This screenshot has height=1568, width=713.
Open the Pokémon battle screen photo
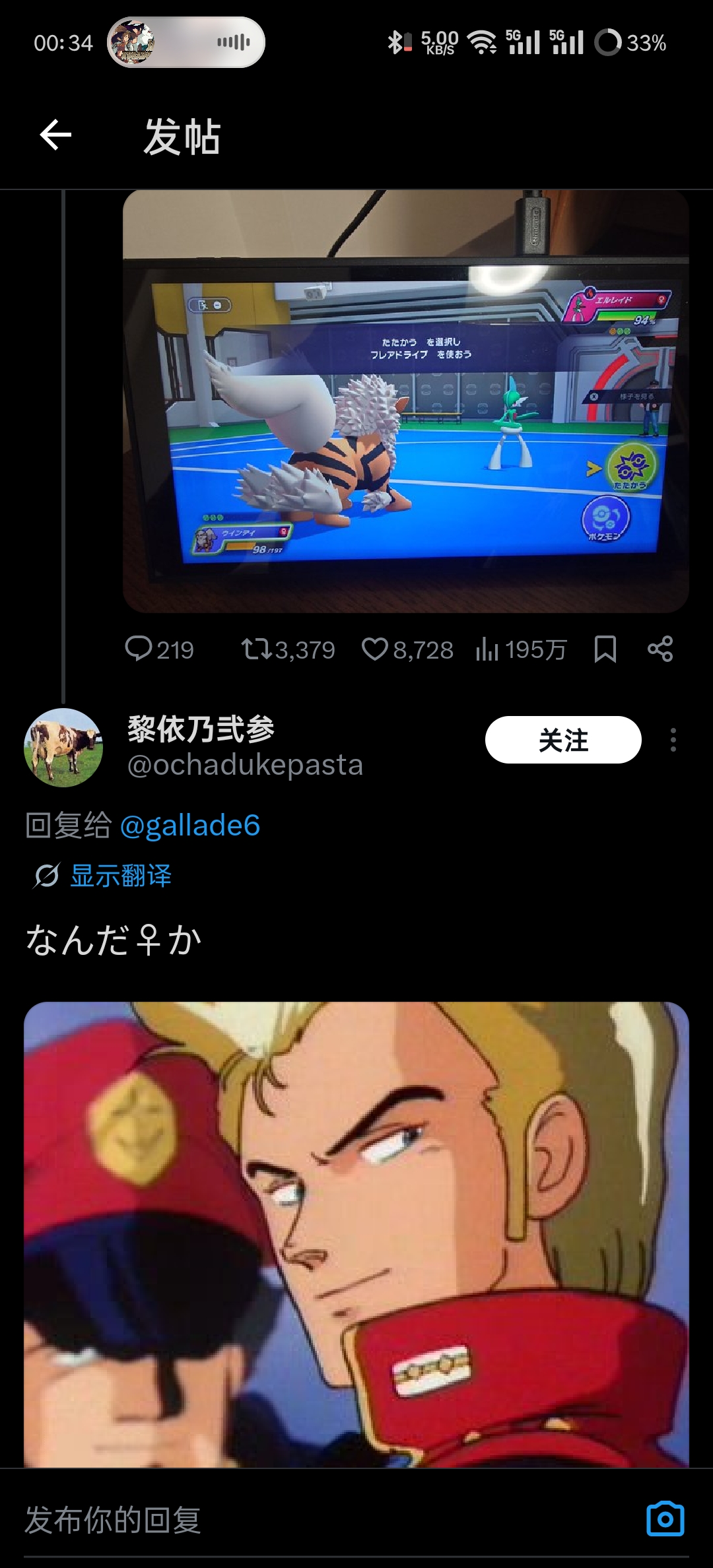pyautogui.click(x=406, y=401)
